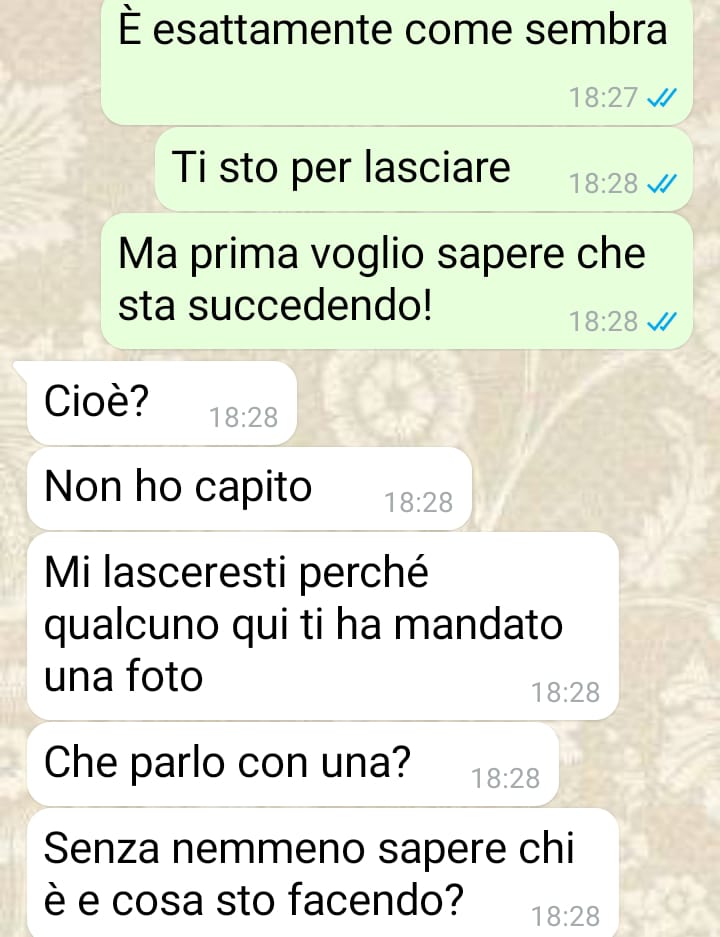
Task: Select the "È esattamente come sembra" message bubble
Action: [x=397, y=60]
